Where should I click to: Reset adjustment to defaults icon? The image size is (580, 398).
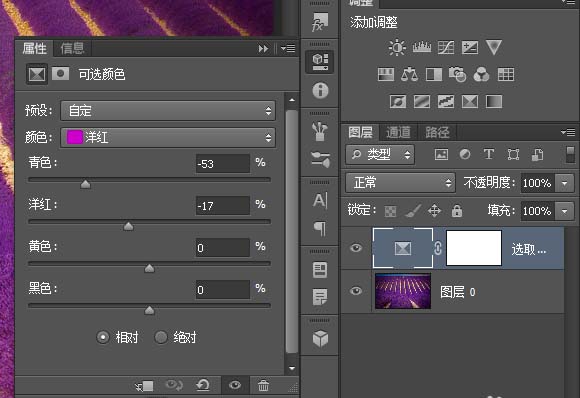tap(203, 385)
